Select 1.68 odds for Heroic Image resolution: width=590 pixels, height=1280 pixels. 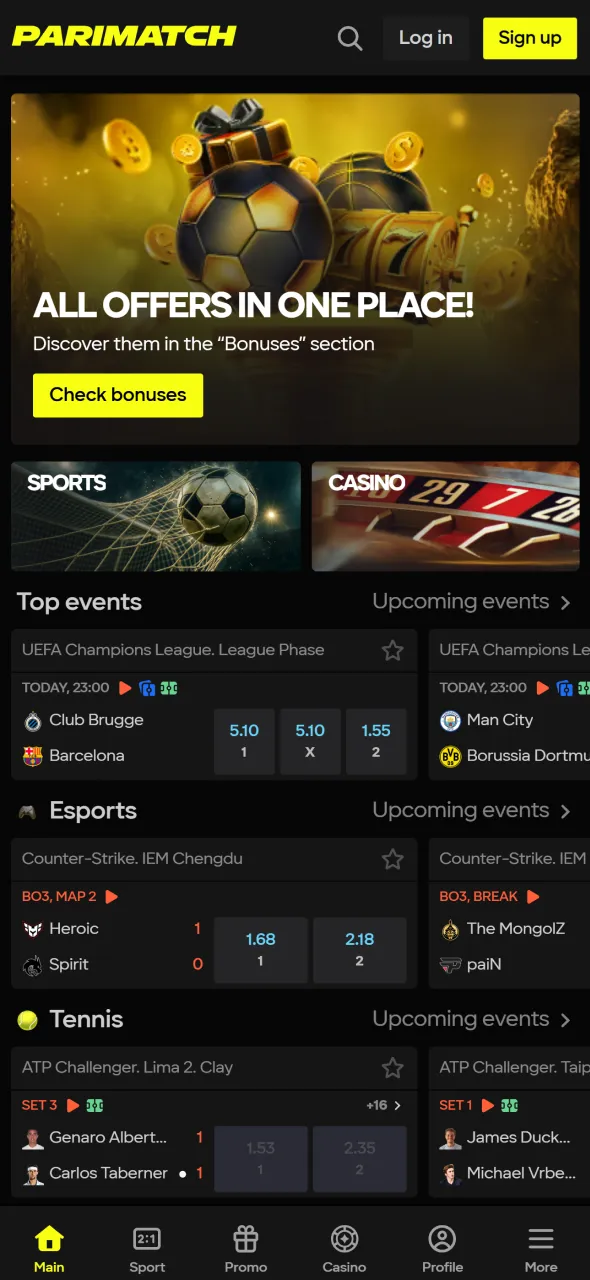pyautogui.click(x=260, y=950)
